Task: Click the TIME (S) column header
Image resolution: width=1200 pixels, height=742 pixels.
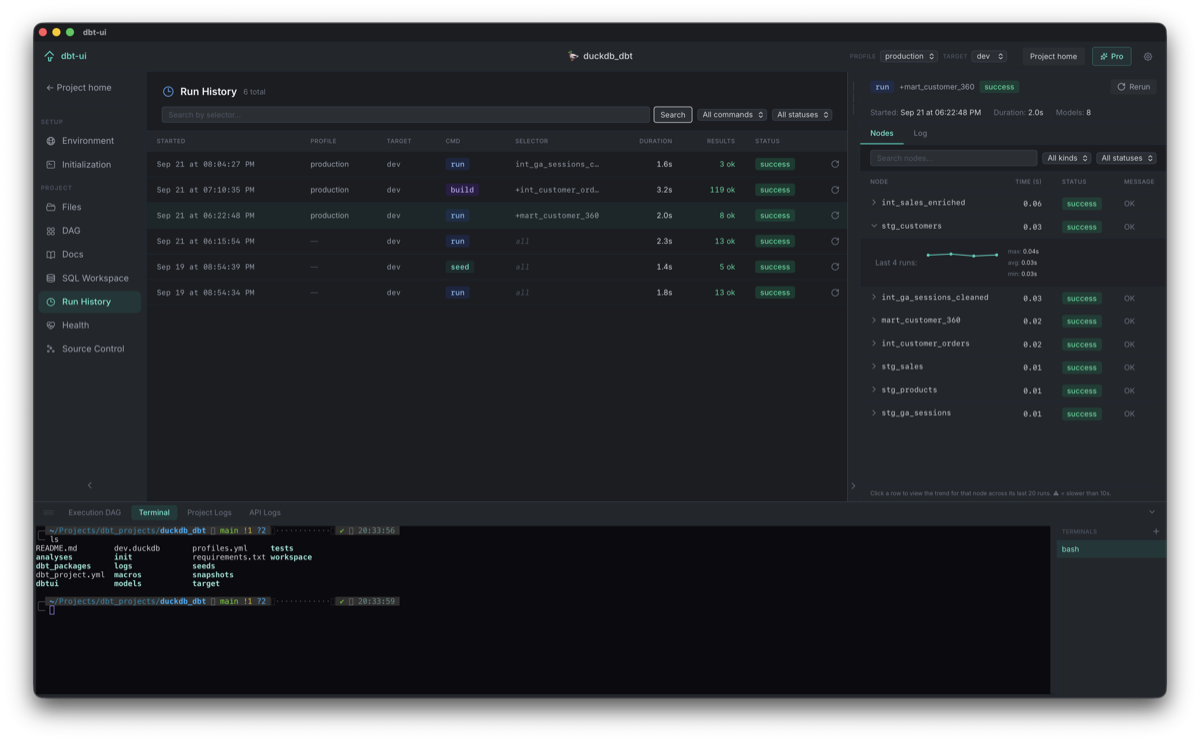Action: (x=1028, y=182)
